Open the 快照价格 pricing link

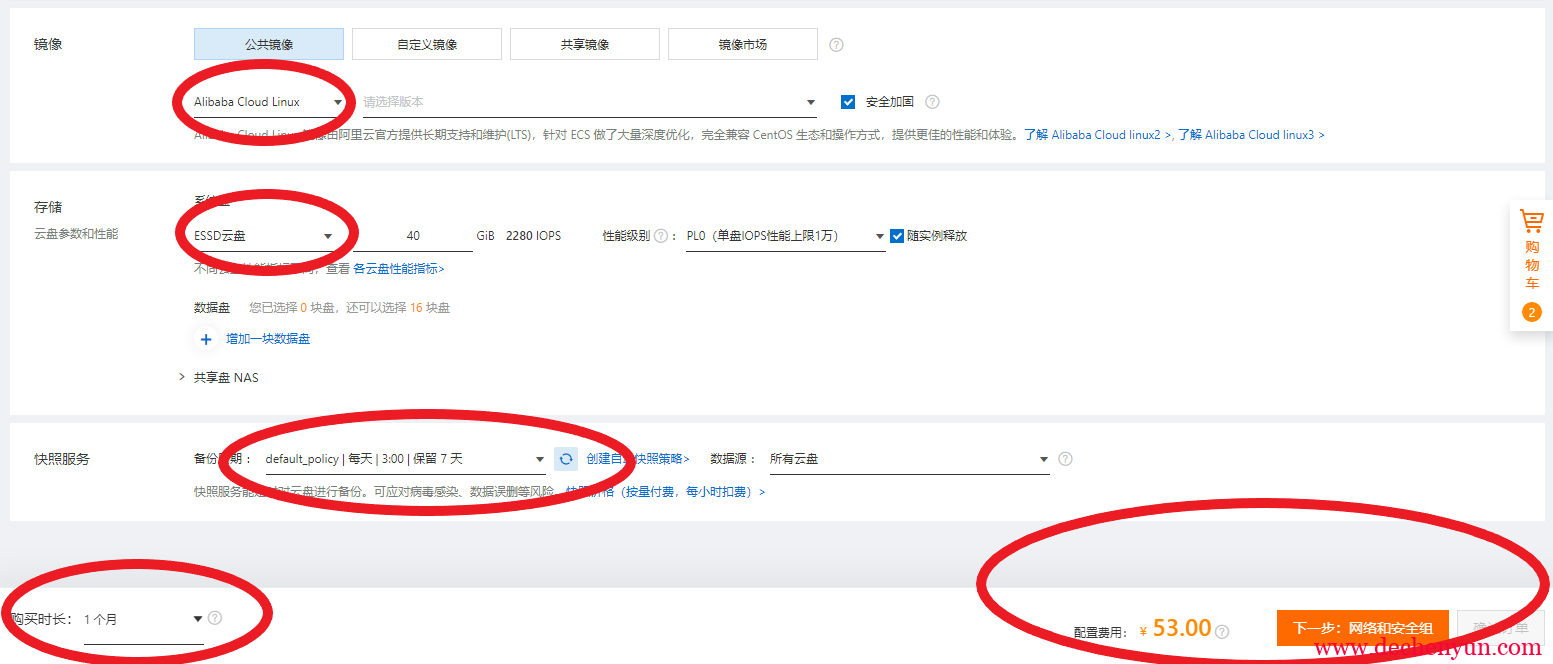(665, 492)
